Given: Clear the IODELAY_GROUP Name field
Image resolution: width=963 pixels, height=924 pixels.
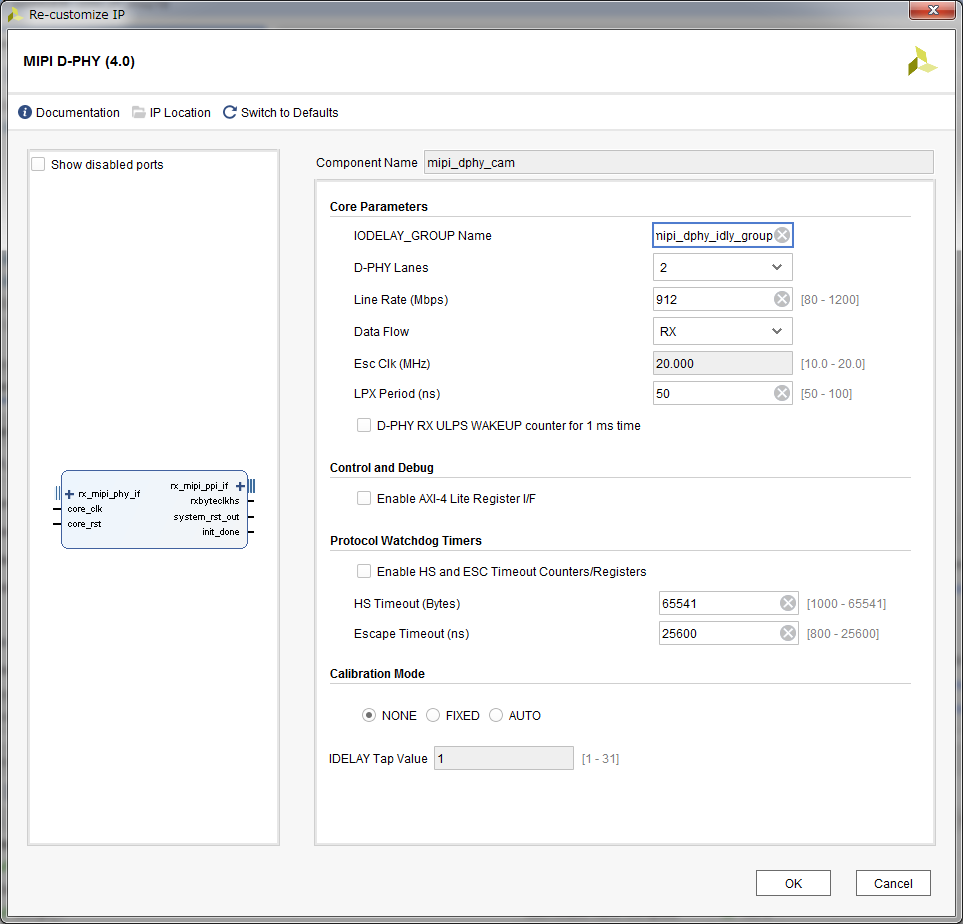Looking at the screenshot, I should click(x=782, y=235).
